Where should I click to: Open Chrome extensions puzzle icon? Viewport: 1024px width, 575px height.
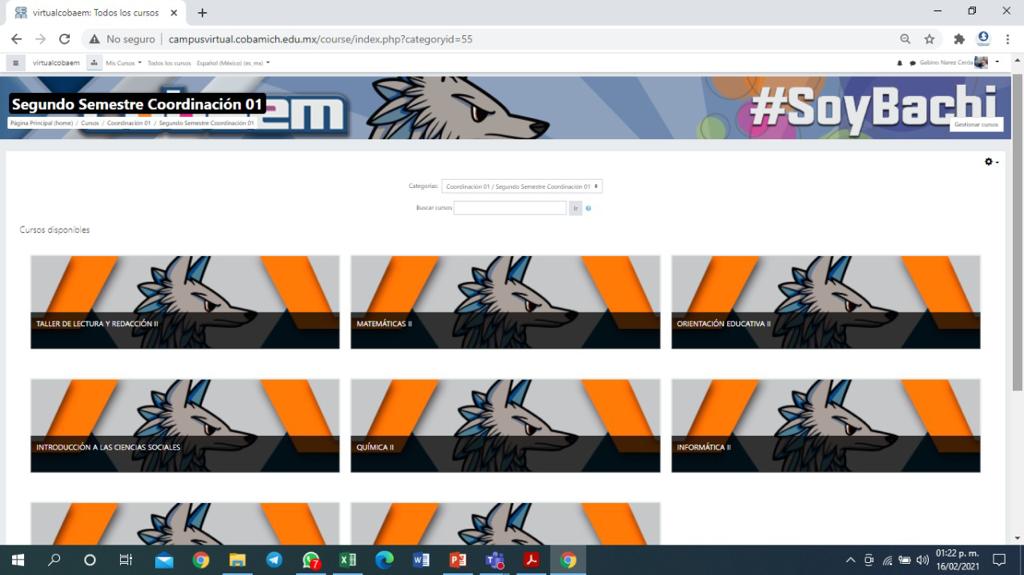(958, 39)
